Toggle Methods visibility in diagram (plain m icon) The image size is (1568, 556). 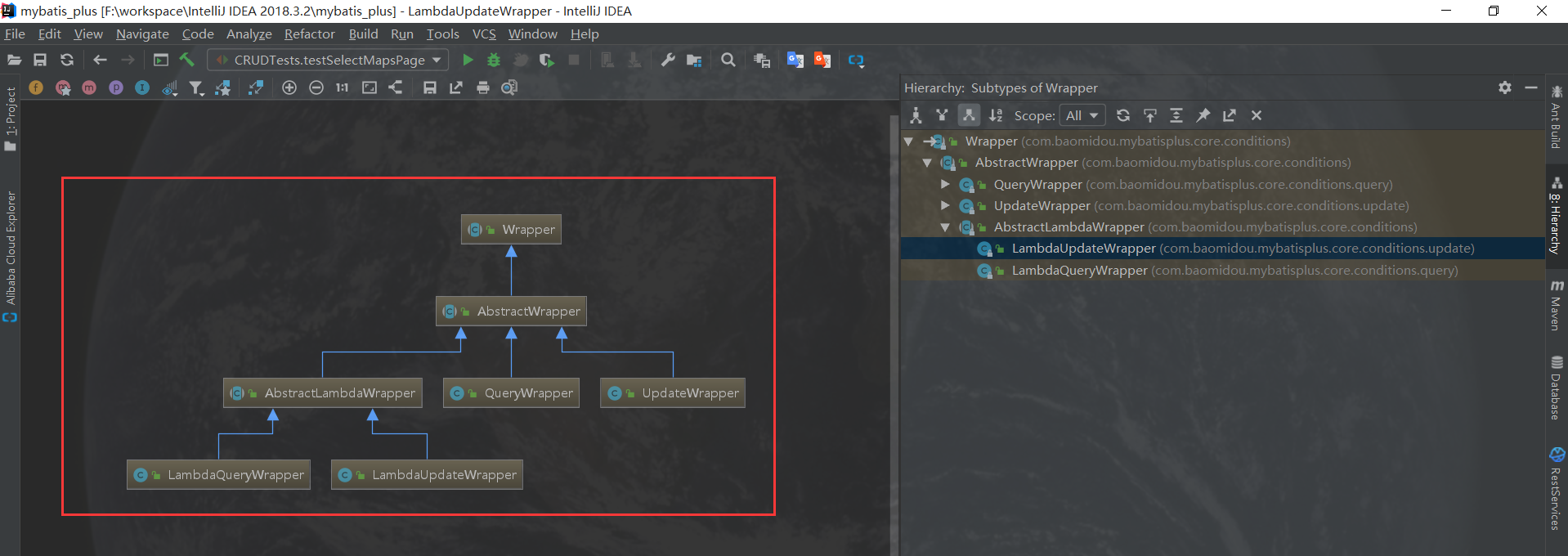coord(89,87)
